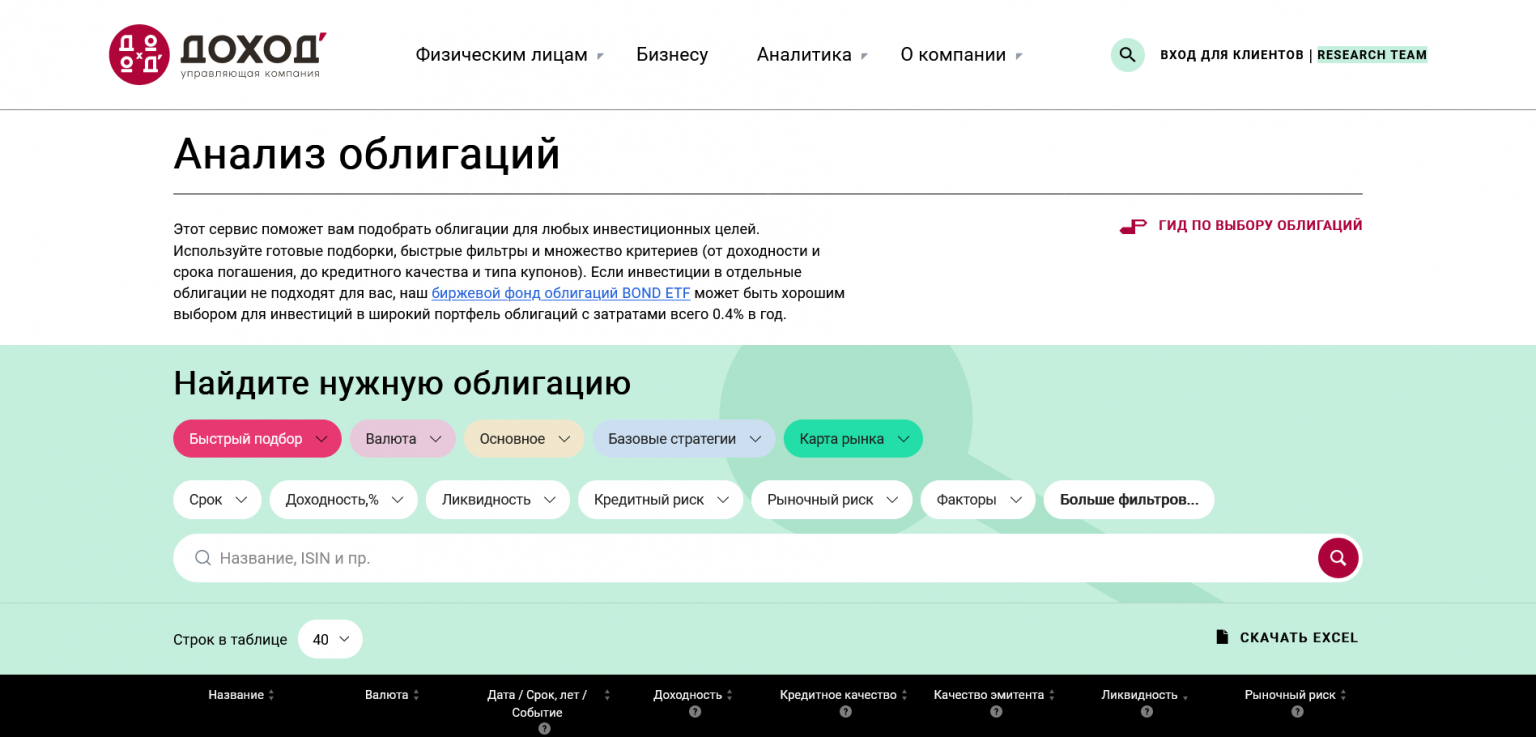Open the Валюта filter dropdown
The height and width of the screenshot is (737, 1536).
pyautogui.click(x=402, y=439)
